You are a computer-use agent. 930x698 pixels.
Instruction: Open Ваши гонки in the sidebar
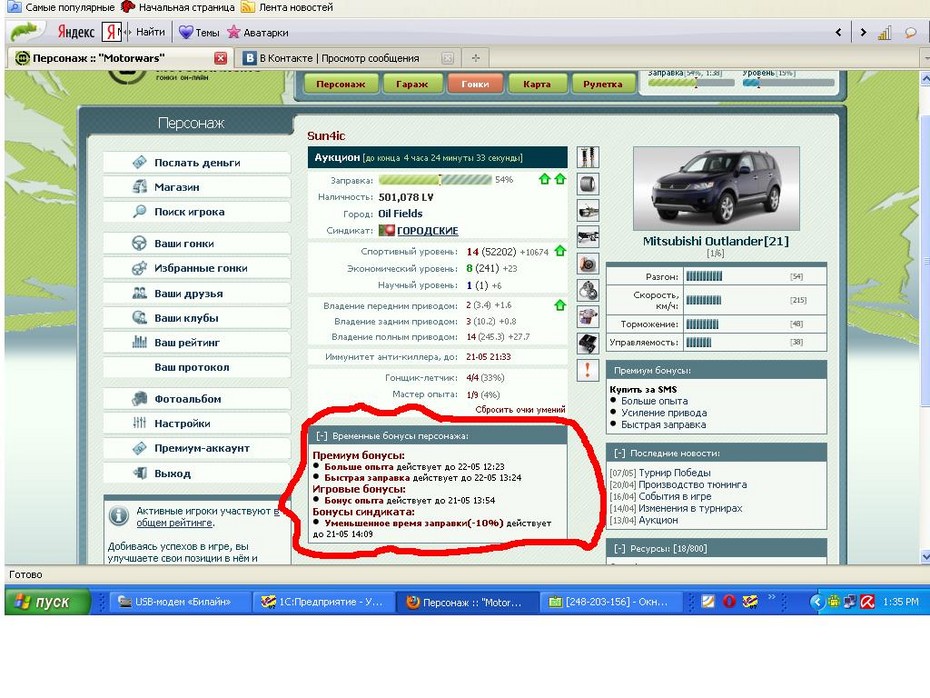197,244
